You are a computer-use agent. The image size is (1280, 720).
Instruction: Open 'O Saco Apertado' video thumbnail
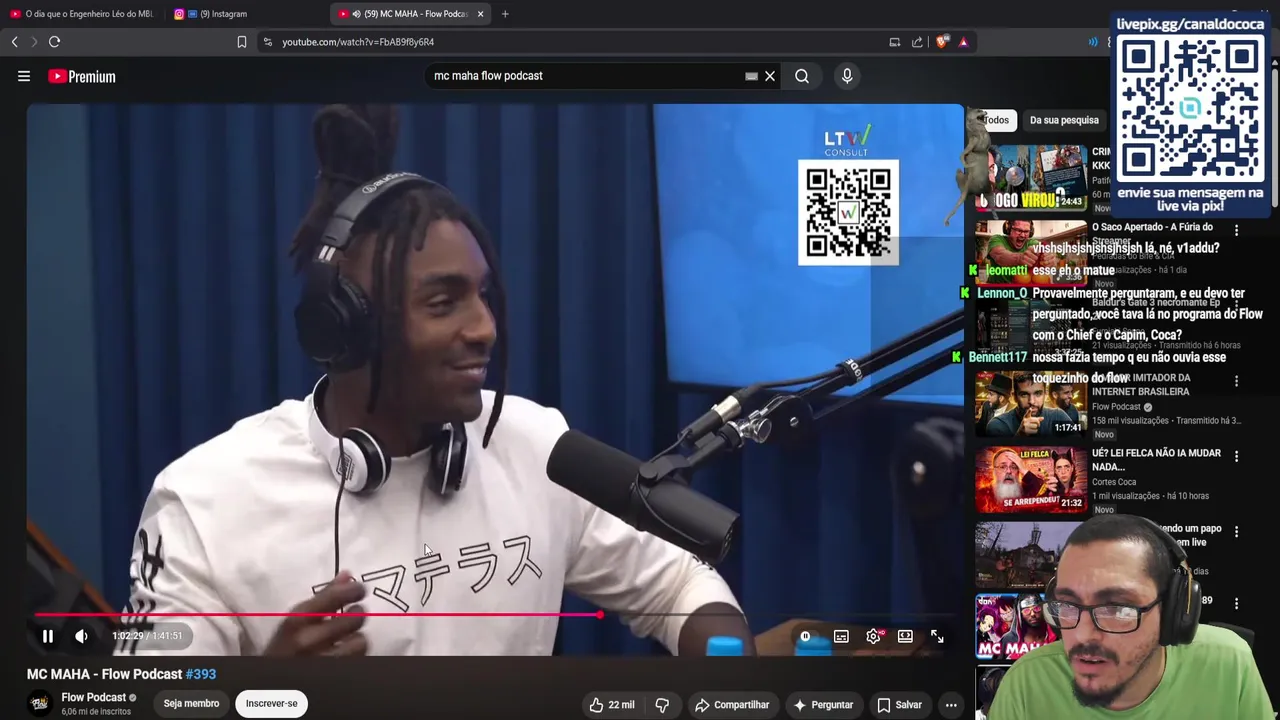[x=1031, y=253]
